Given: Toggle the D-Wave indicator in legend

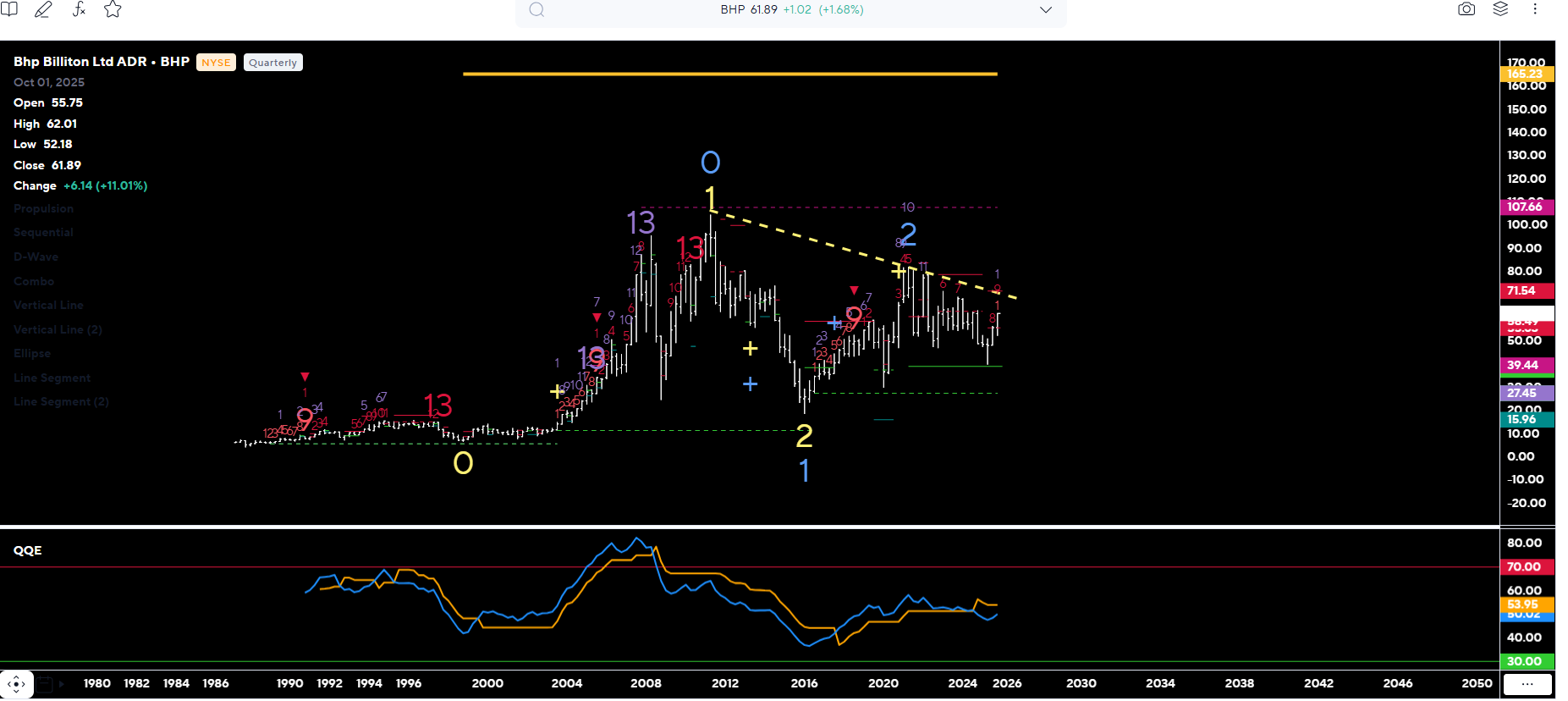Looking at the screenshot, I should point(36,257).
